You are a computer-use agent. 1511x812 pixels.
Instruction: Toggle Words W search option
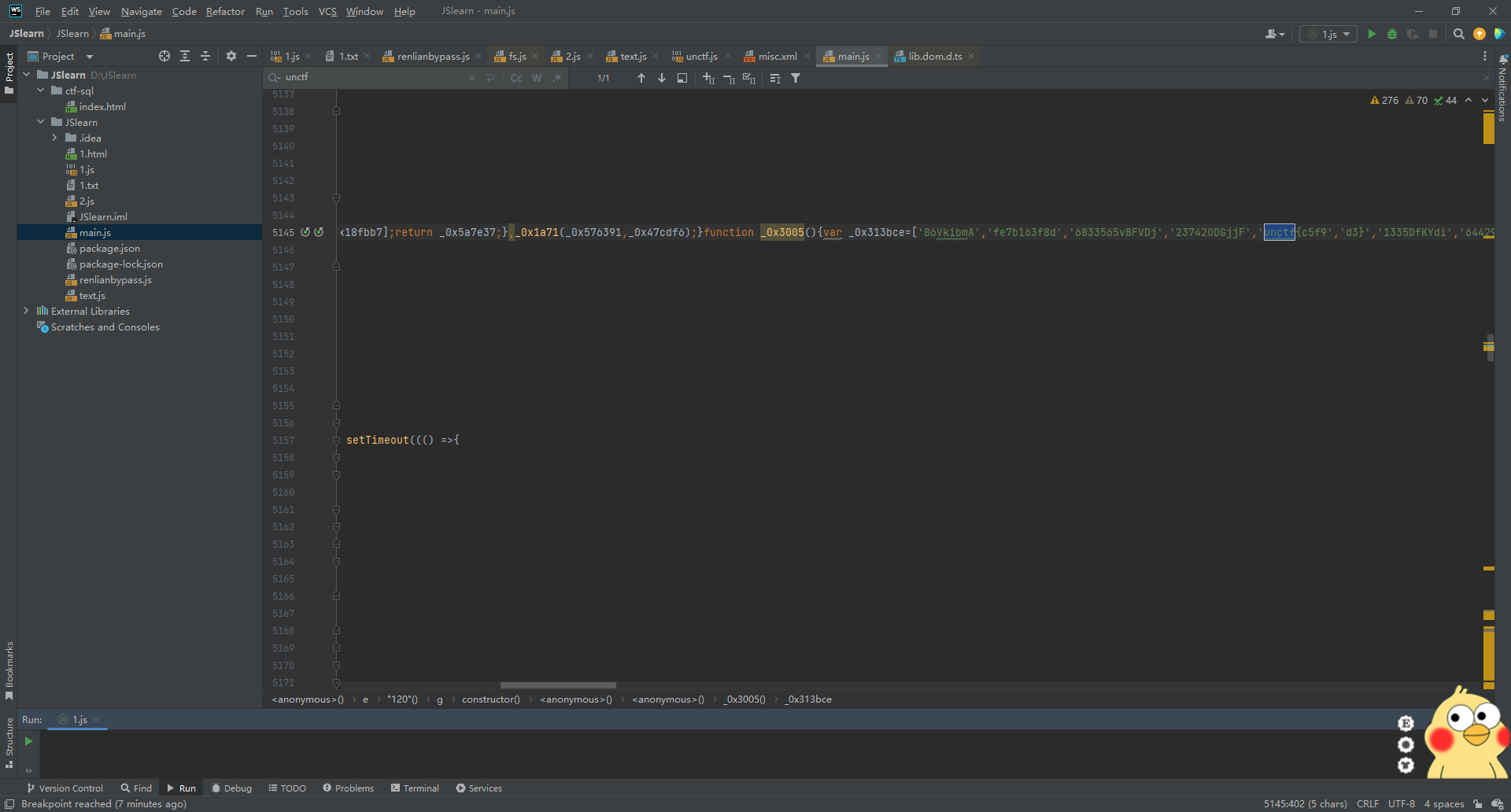pyautogui.click(x=537, y=78)
